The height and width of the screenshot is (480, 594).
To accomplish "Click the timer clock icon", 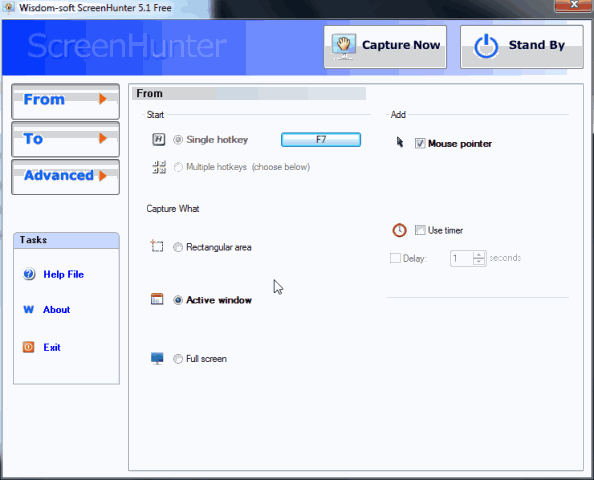I will (399, 230).
